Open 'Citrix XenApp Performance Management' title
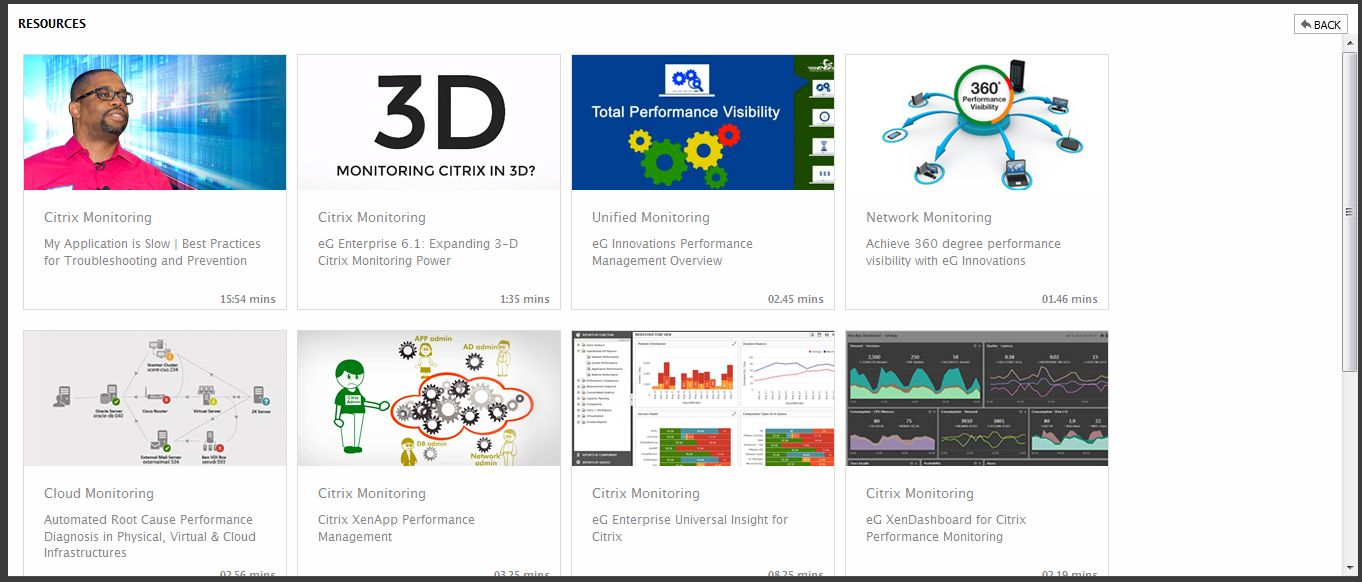The width and height of the screenshot is (1362, 582). coord(396,528)
